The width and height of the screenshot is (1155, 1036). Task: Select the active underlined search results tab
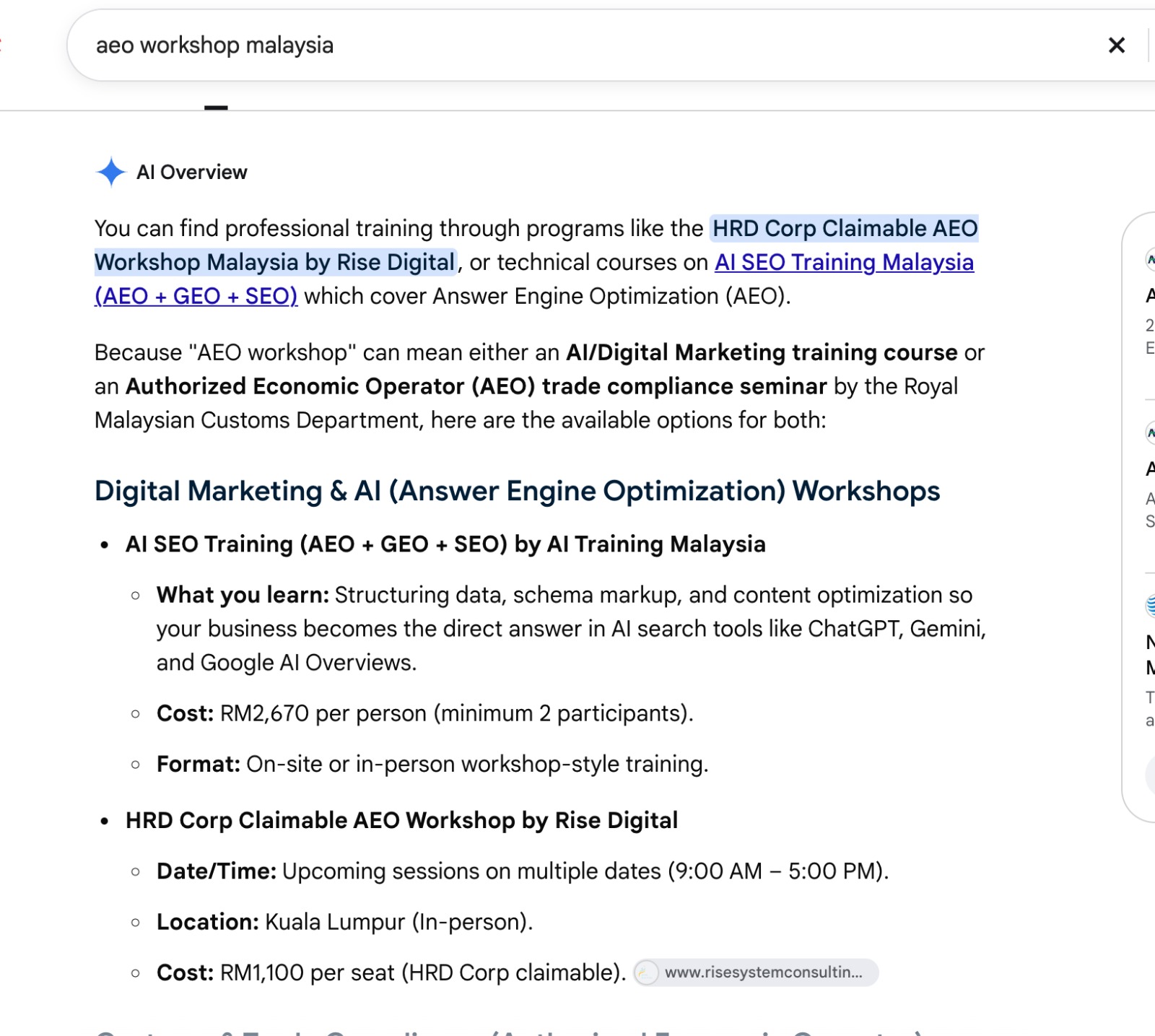(216, 107)
